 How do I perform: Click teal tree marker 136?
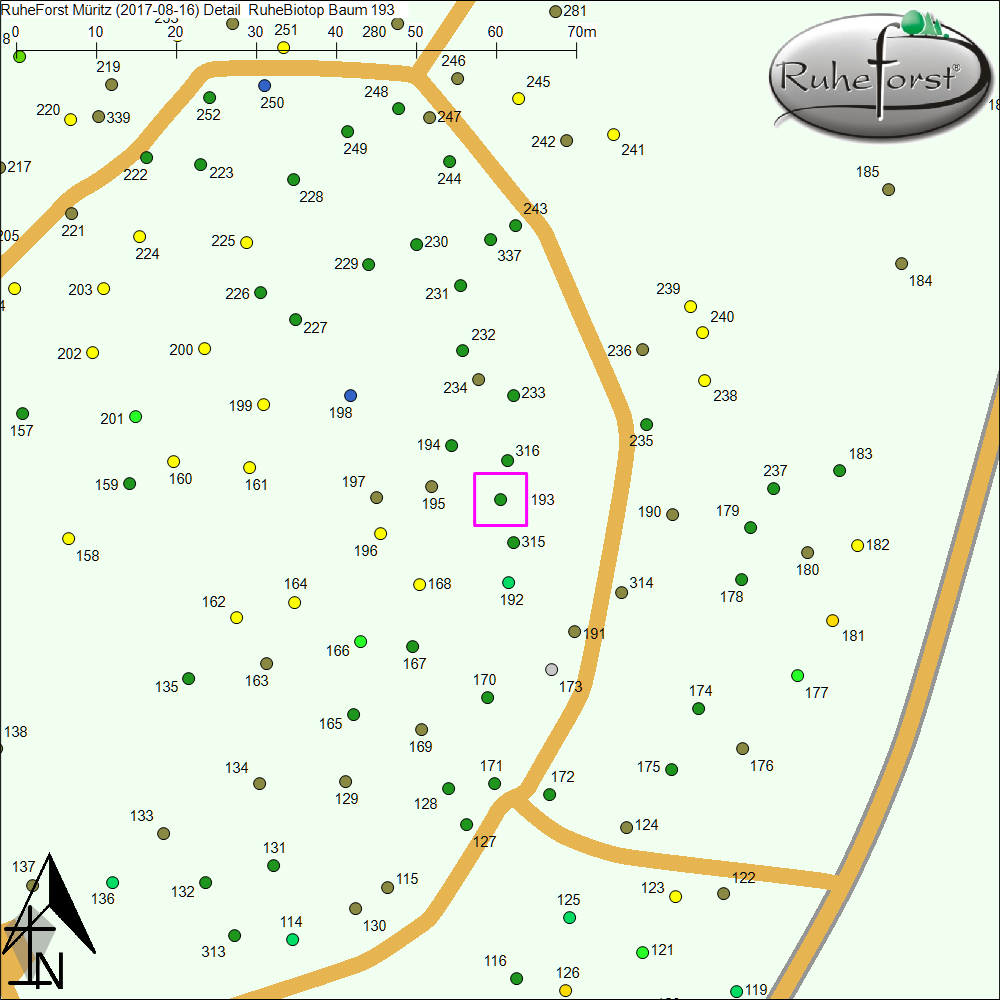point(113,883)
